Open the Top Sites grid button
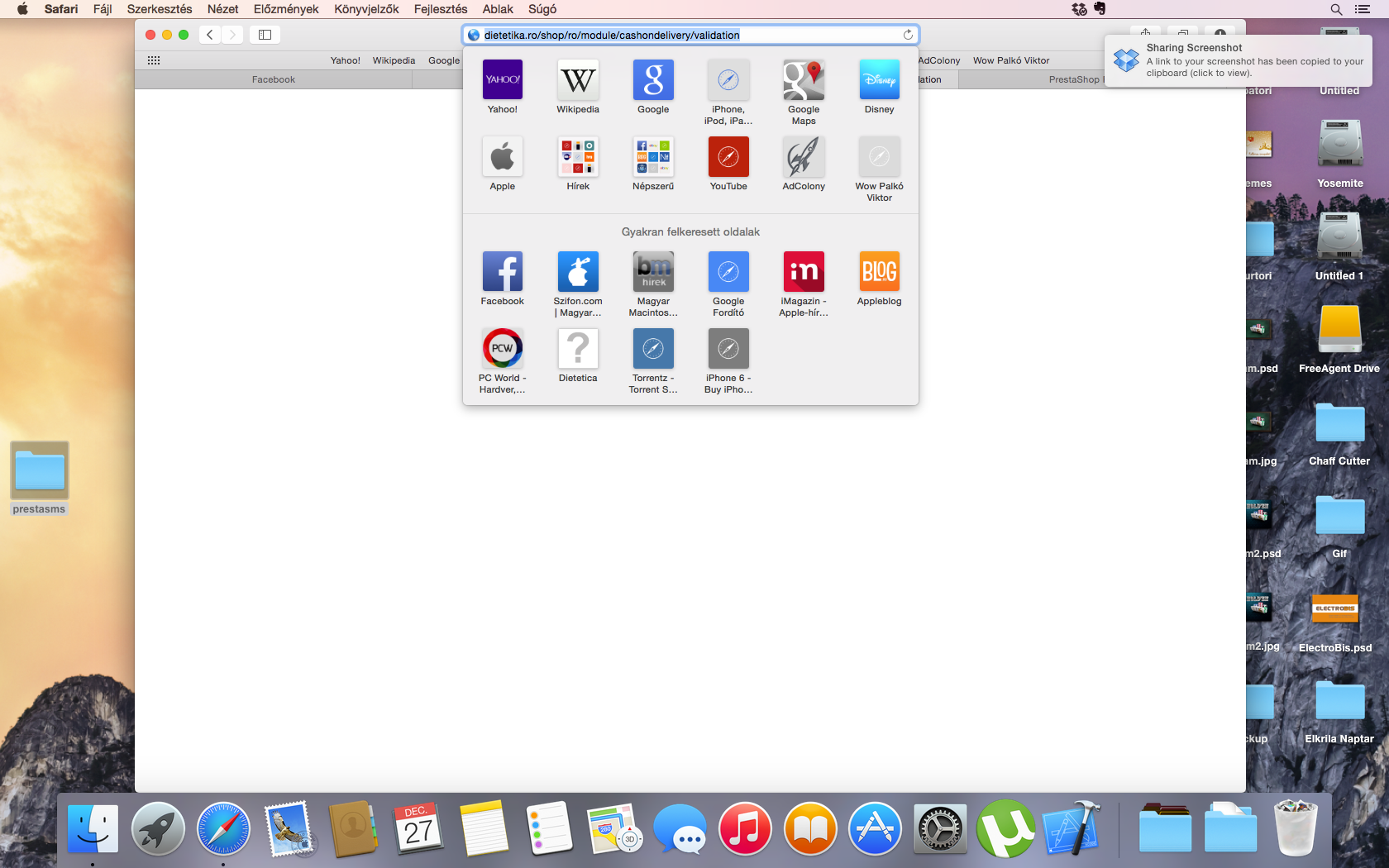Viewport: 1389px width, 868px height. [154, 60]
